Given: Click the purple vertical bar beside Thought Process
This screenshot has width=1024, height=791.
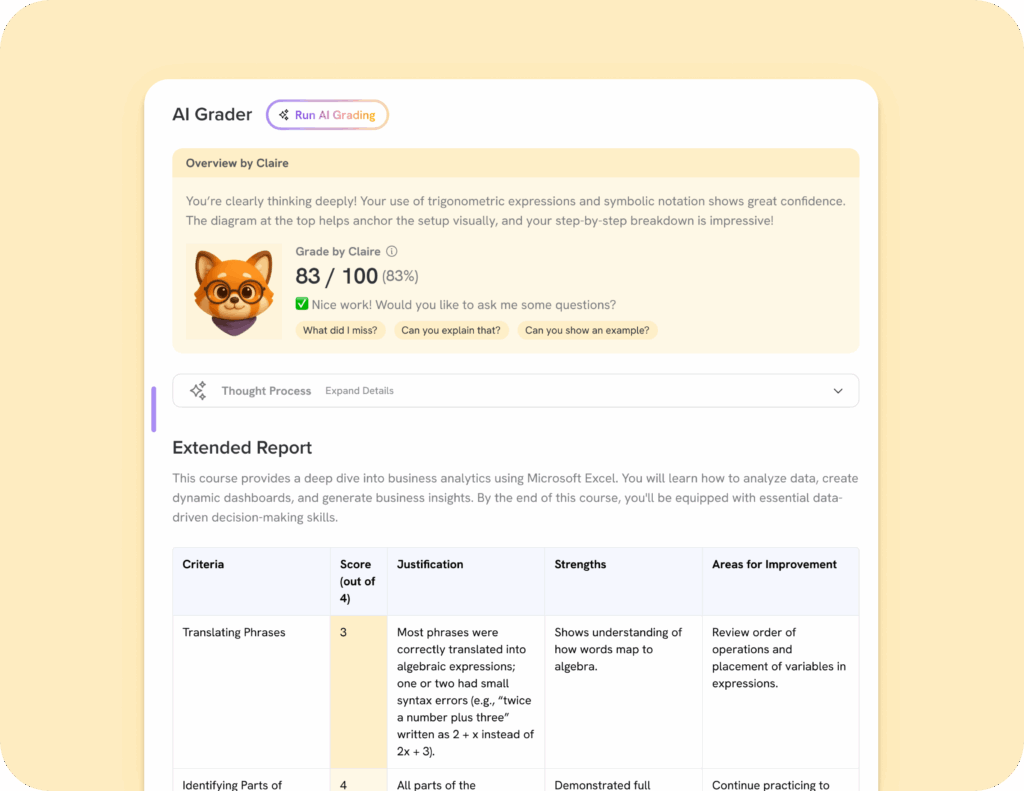Looking at the screenshot, I should (x=154, y=409).
